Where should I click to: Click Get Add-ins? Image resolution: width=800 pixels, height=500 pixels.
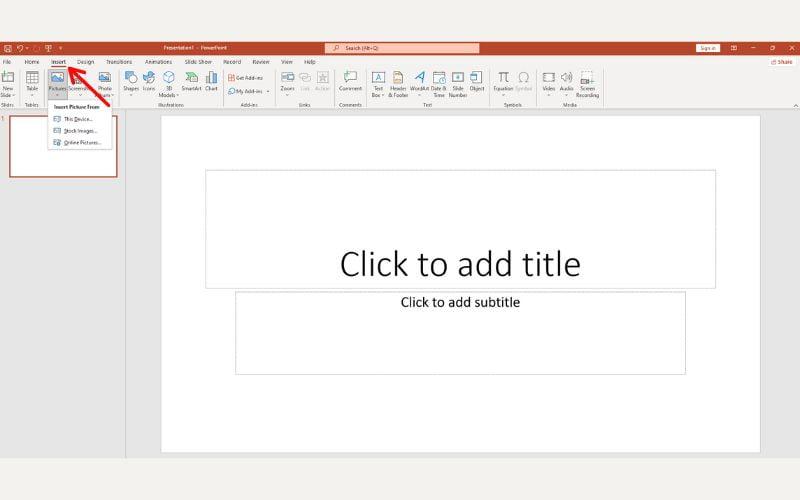tap(245, 78)
